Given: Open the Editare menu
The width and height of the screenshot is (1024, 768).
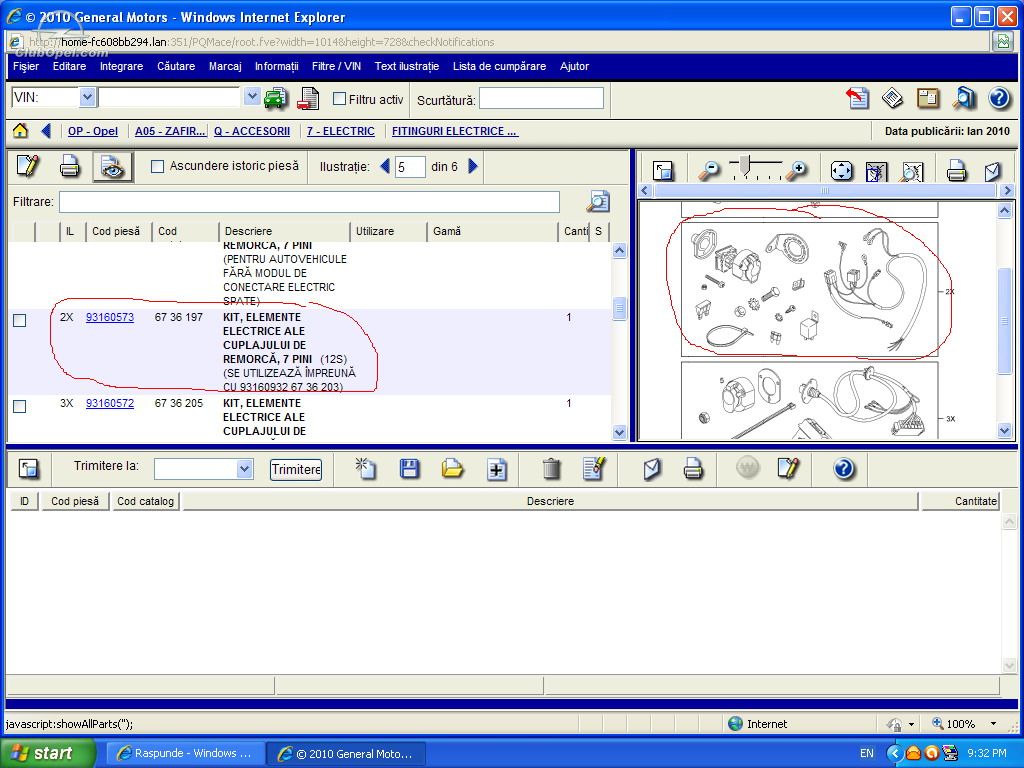Looking at the screenshot, I should click(69, 66).
